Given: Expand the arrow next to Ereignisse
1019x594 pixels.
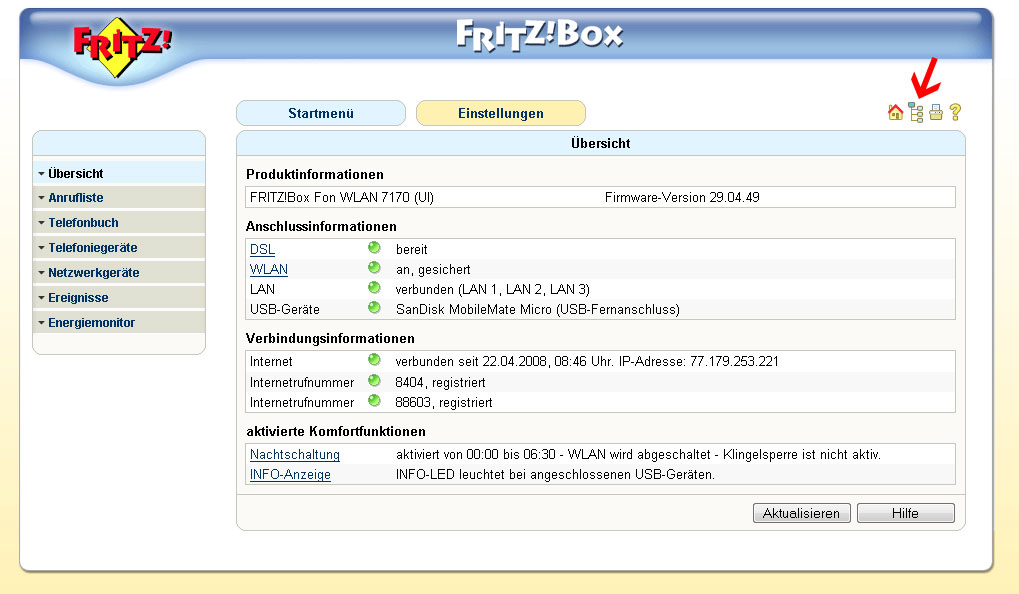Looking at the screenshot, I should click(x=41, y=298).
